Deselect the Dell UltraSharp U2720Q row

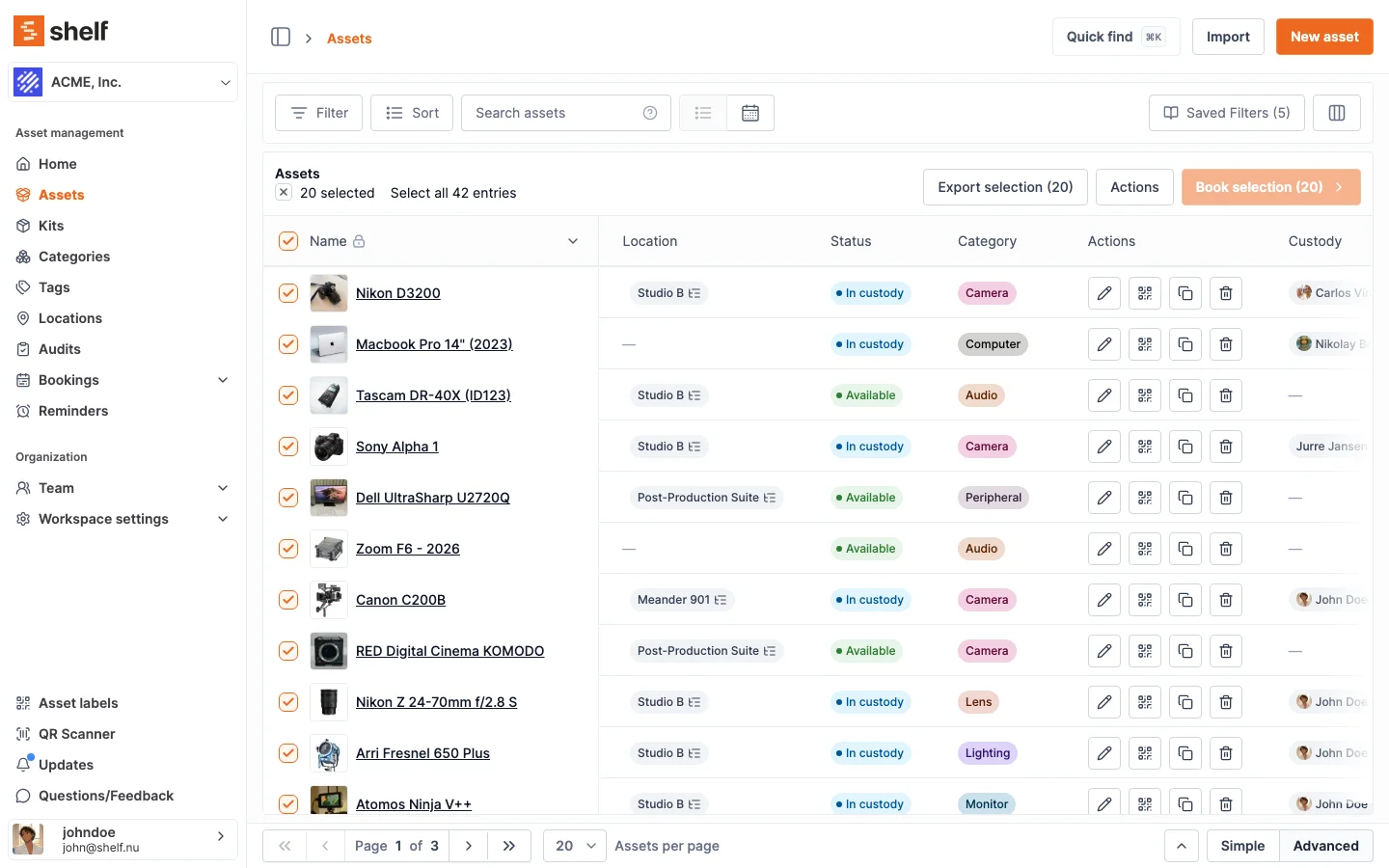(288, 498)
